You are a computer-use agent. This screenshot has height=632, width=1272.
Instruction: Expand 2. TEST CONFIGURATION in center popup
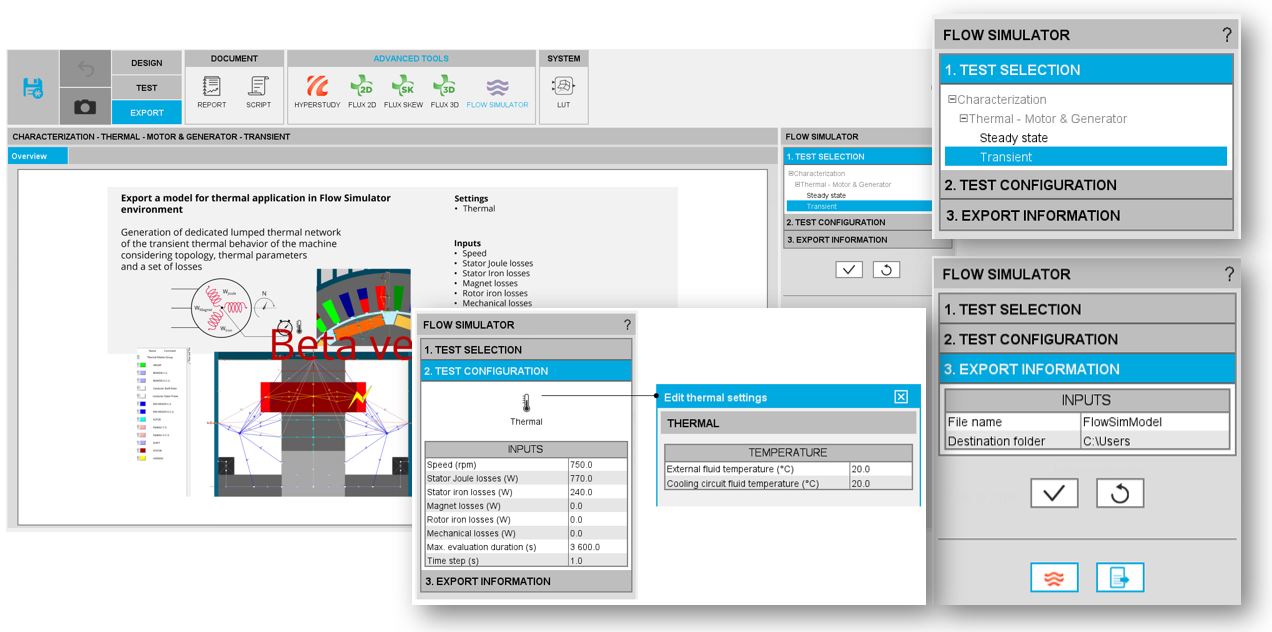pos(526,371)
